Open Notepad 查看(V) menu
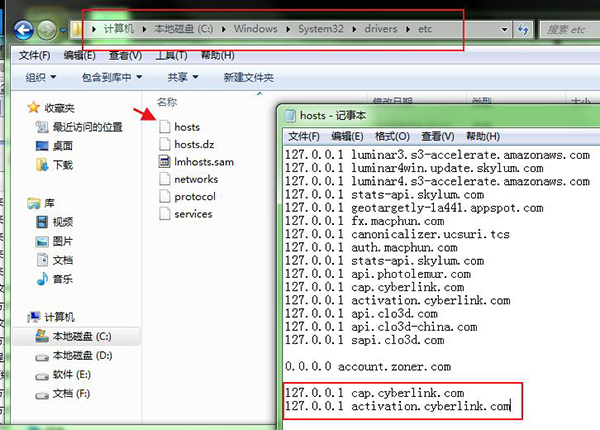Image resolution: width=600 pixels, height=430 pixels. click(x=438, y=137)
